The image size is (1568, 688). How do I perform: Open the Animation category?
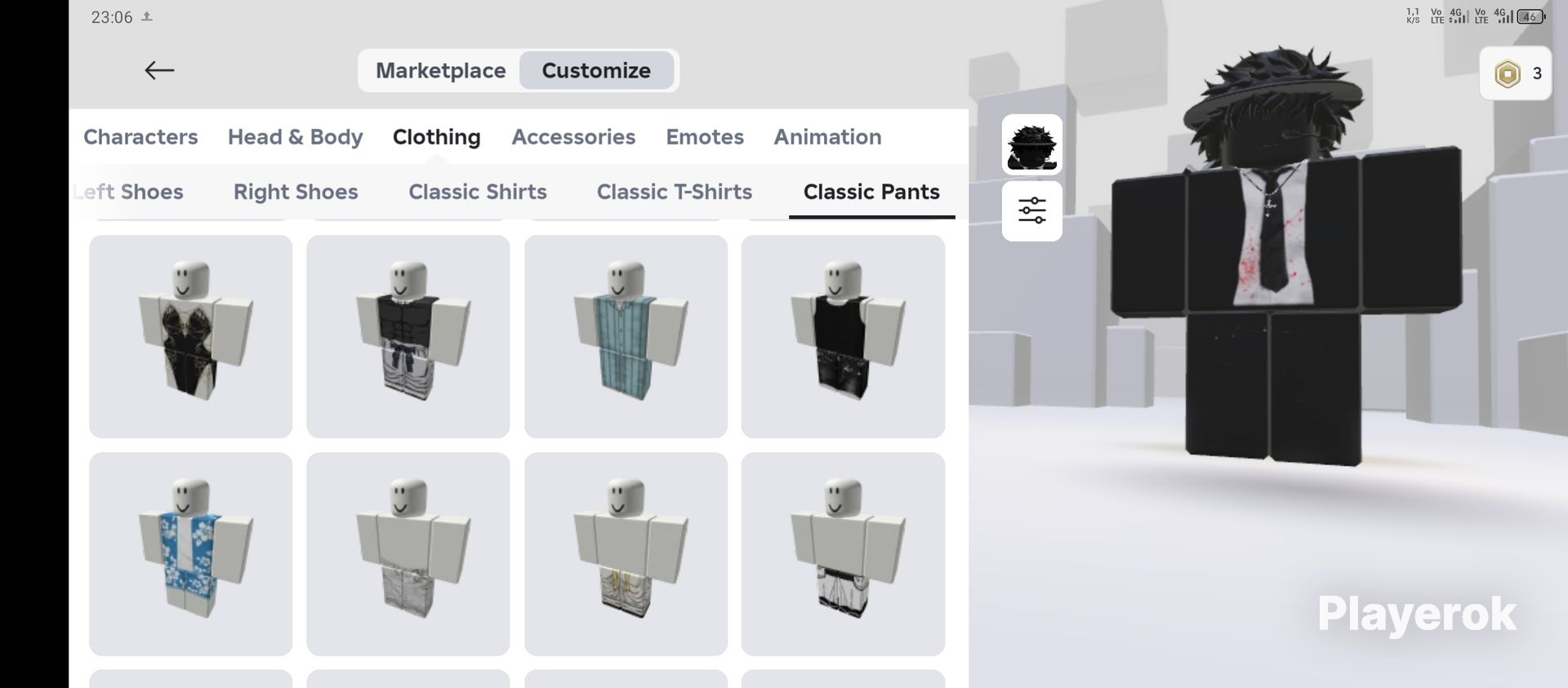(827, 136)
